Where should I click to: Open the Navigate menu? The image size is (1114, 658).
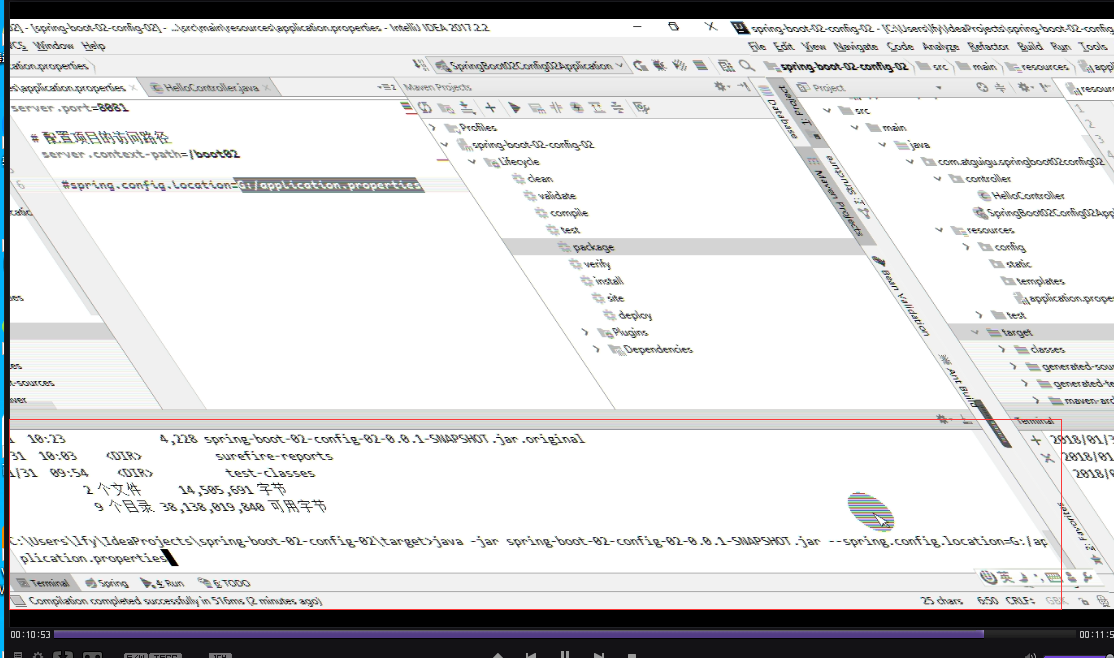point(855,46)
